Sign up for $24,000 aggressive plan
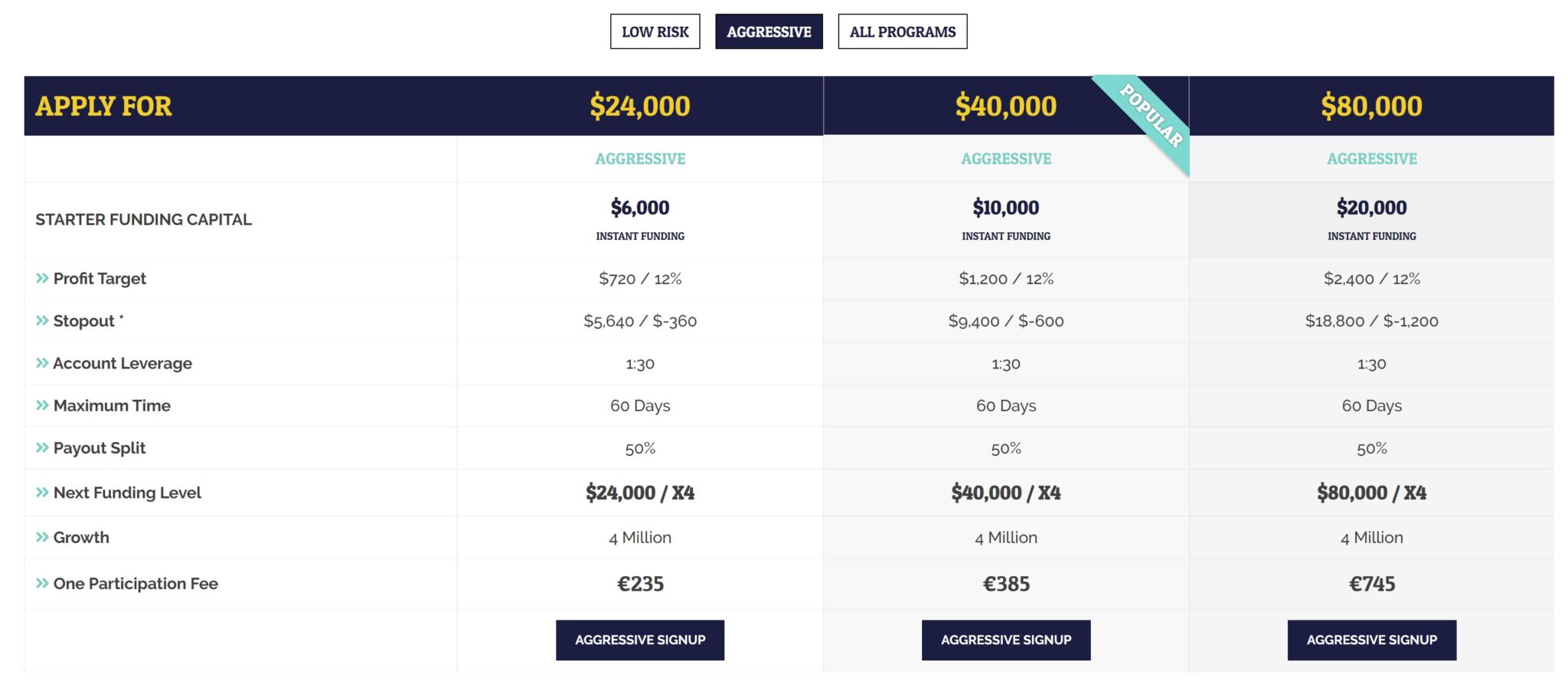 click(640, 640)
